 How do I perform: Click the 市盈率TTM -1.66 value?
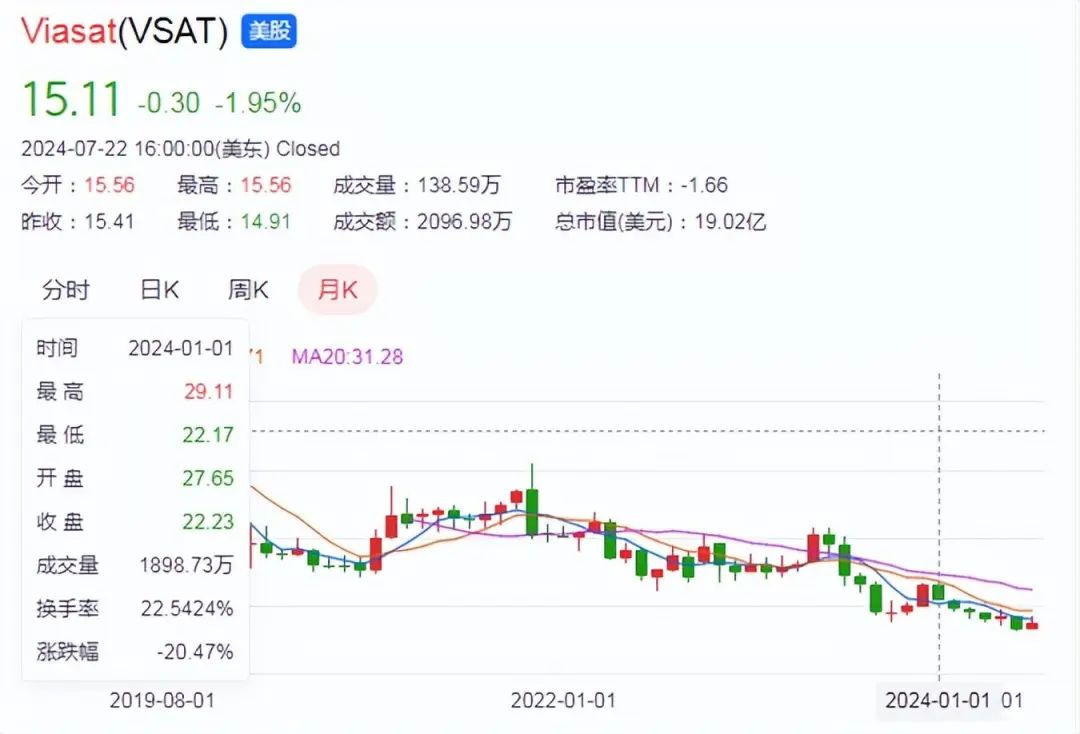[x=704, y=185]
